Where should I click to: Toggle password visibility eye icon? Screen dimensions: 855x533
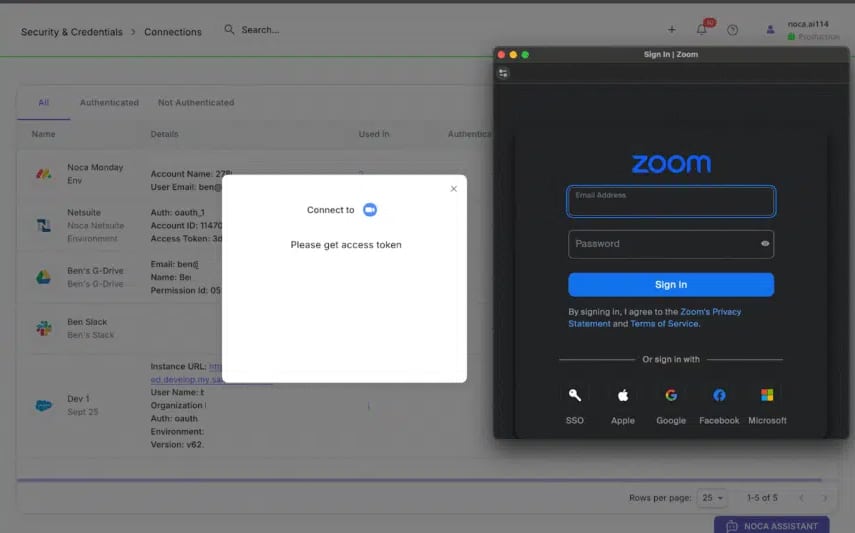(x=765, y=244)
